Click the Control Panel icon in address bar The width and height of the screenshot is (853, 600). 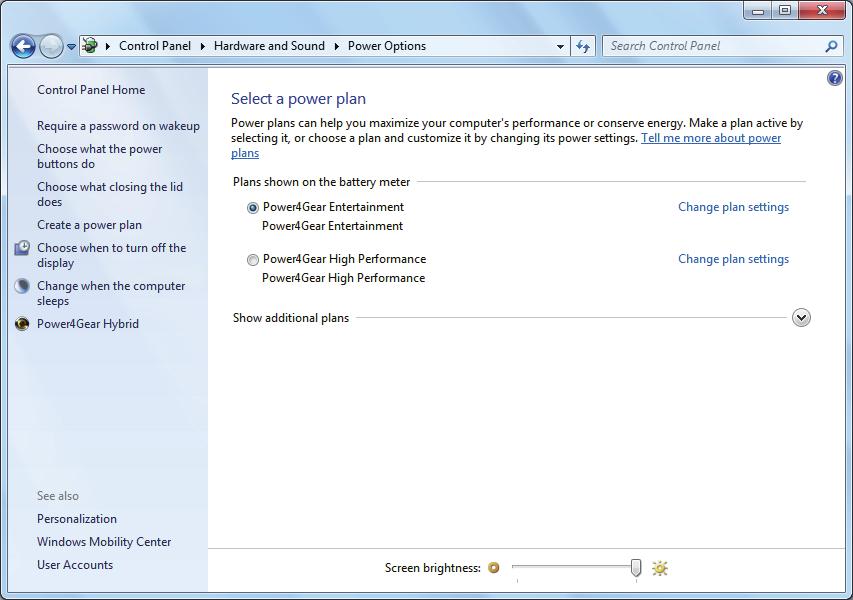(x=90, y=46)
